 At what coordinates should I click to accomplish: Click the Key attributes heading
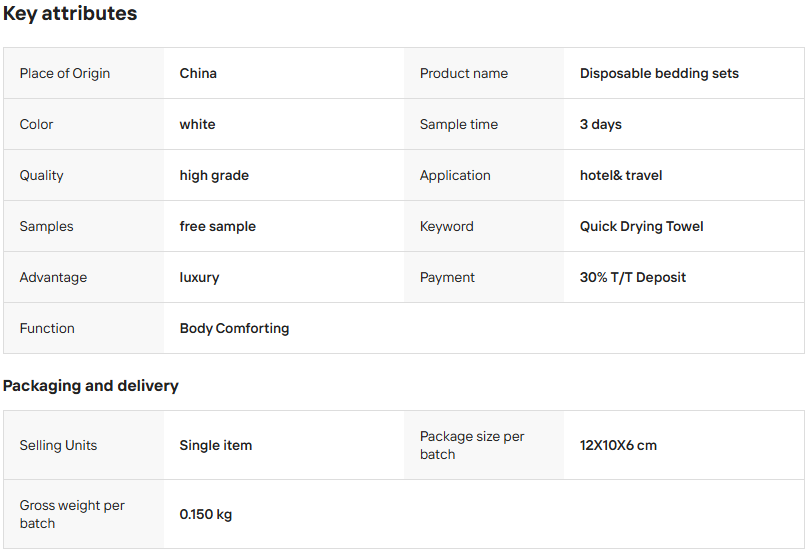click(x=70, y=14)
